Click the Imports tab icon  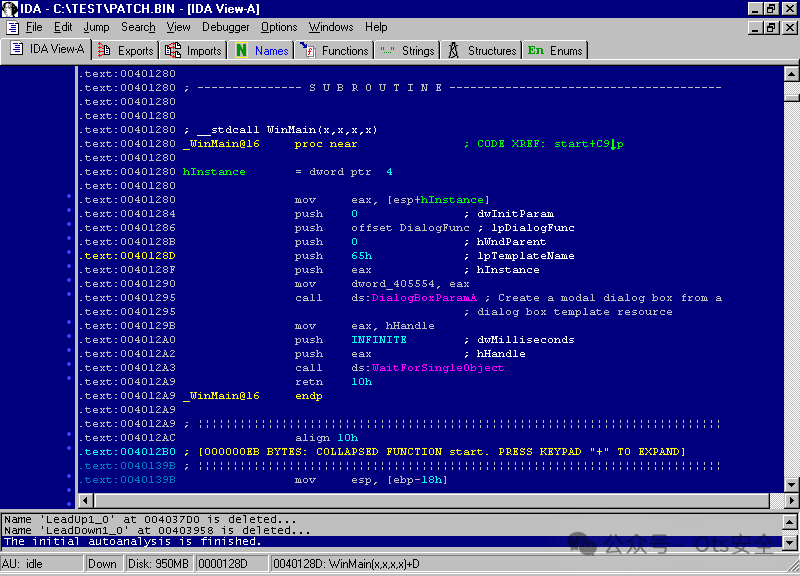[173, 50]
